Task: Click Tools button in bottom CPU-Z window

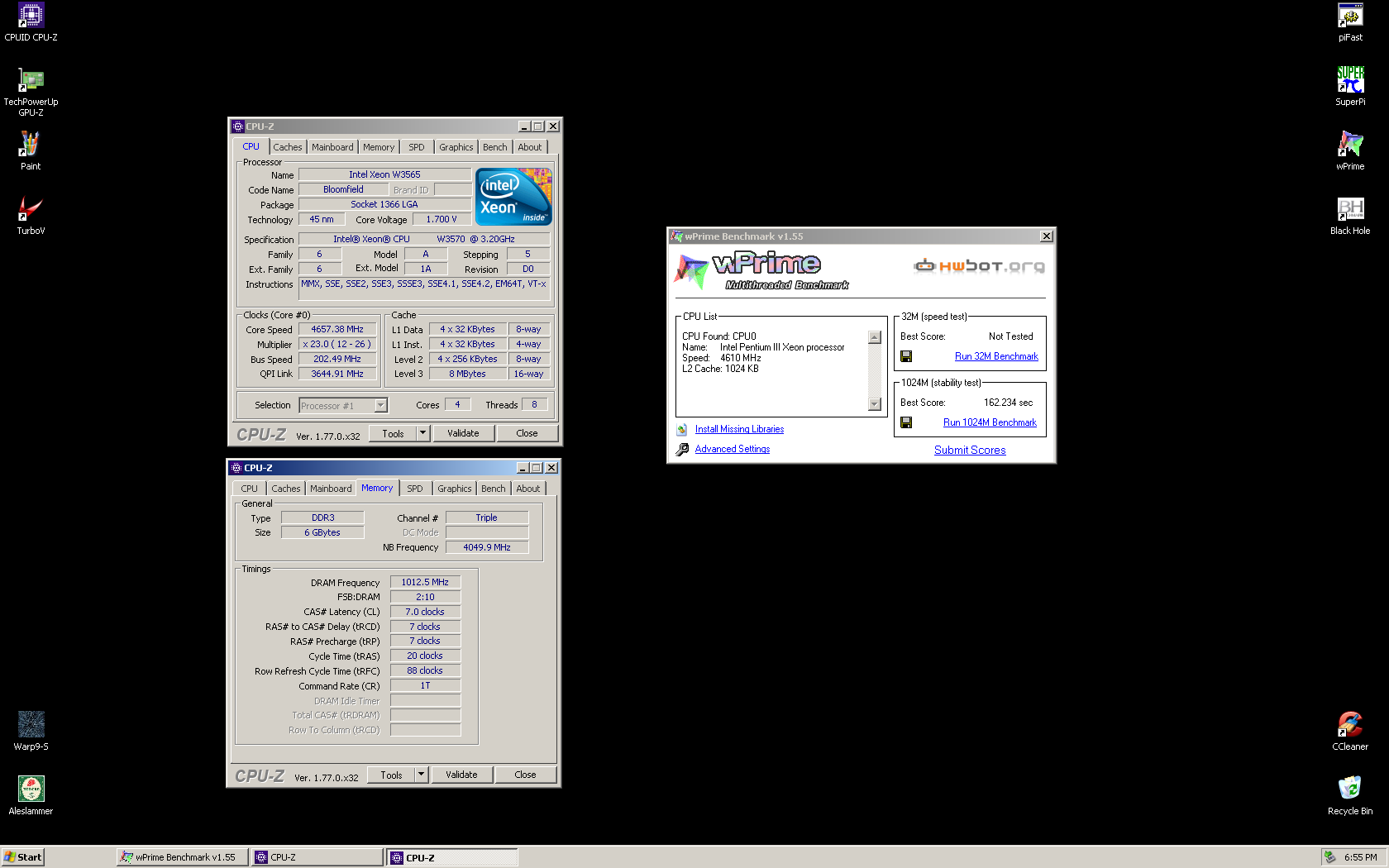Action: tap(391, 775)
